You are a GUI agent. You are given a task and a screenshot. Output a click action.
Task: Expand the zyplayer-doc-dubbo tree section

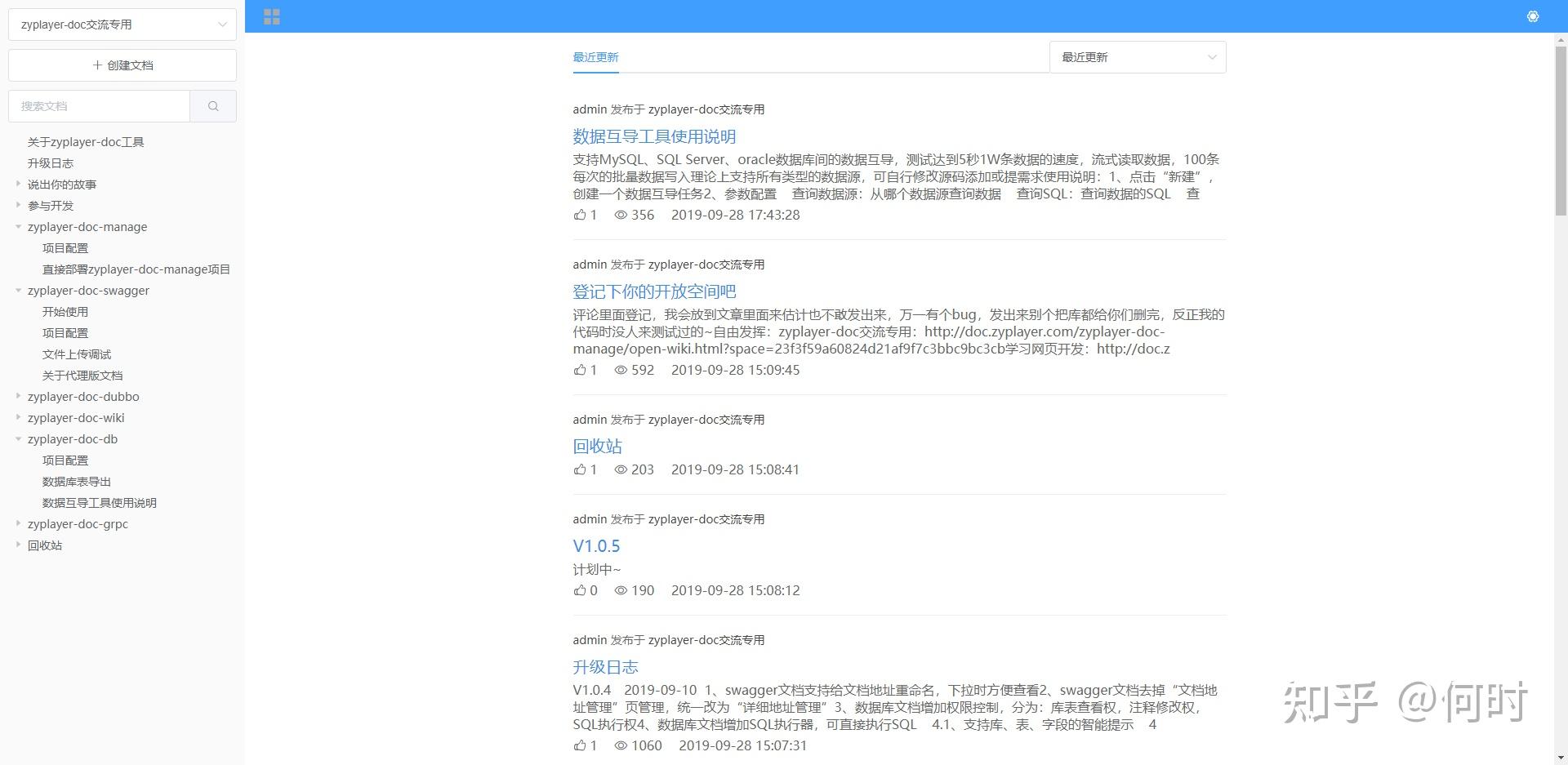(19, 396)
